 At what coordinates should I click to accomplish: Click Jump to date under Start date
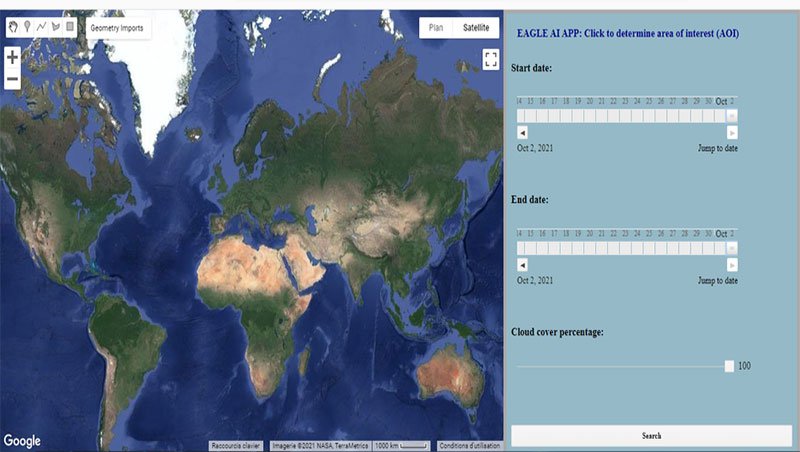click(x=717, y=148)
